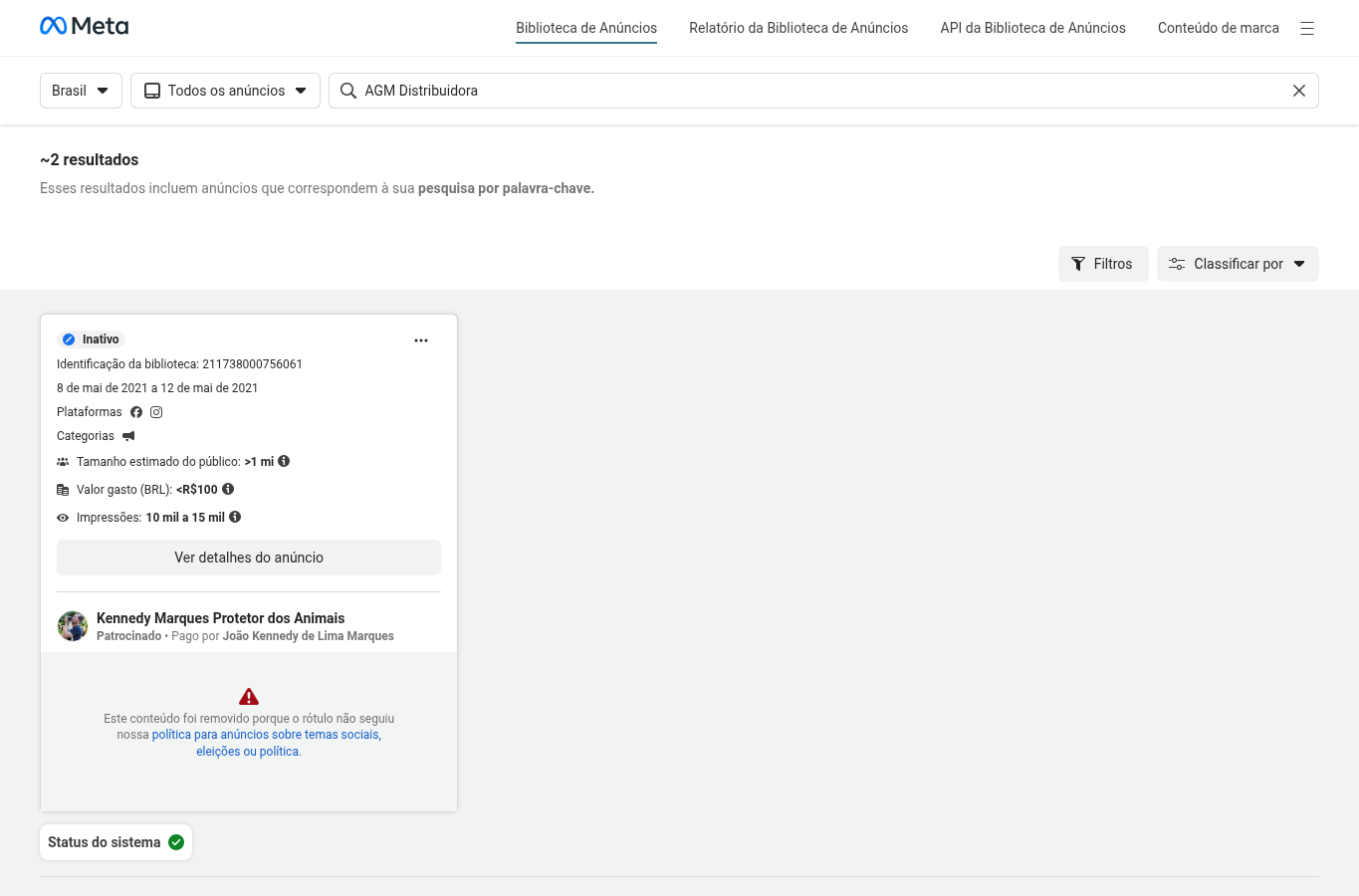Click the impressions eye icon

click(x=63, y=518)
